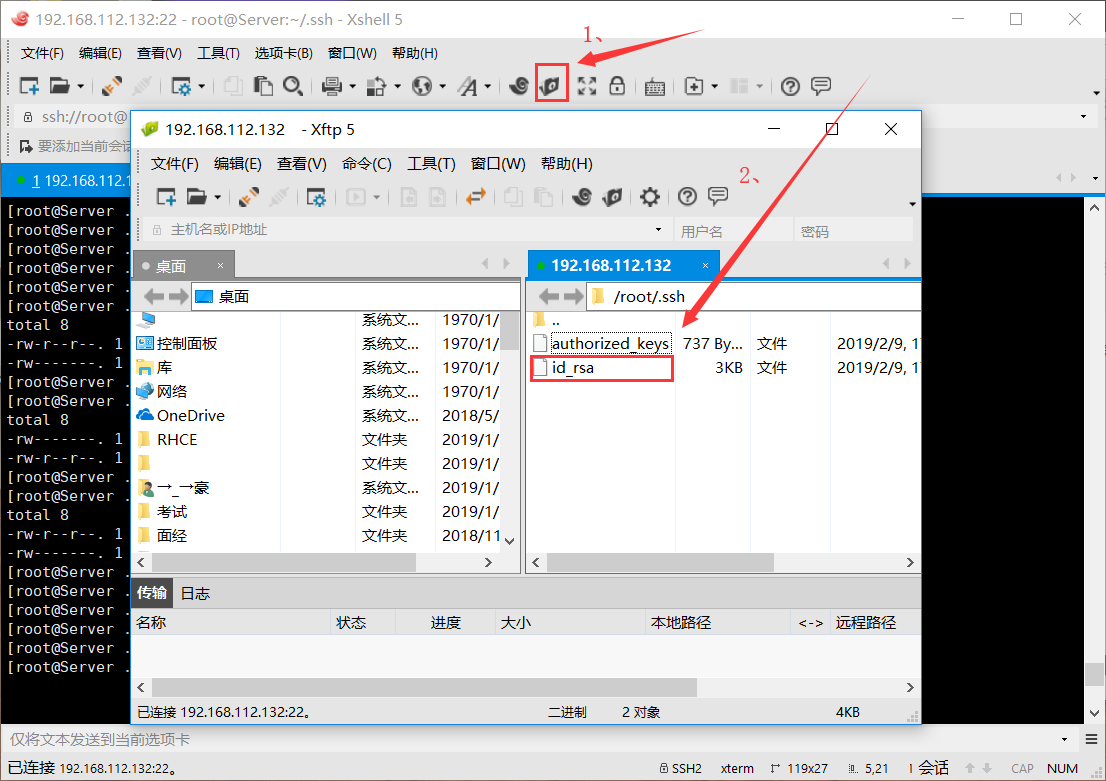Select 传输 tab in Xftp
Screen dimensions: 1106x781
[x=152, y=593]
